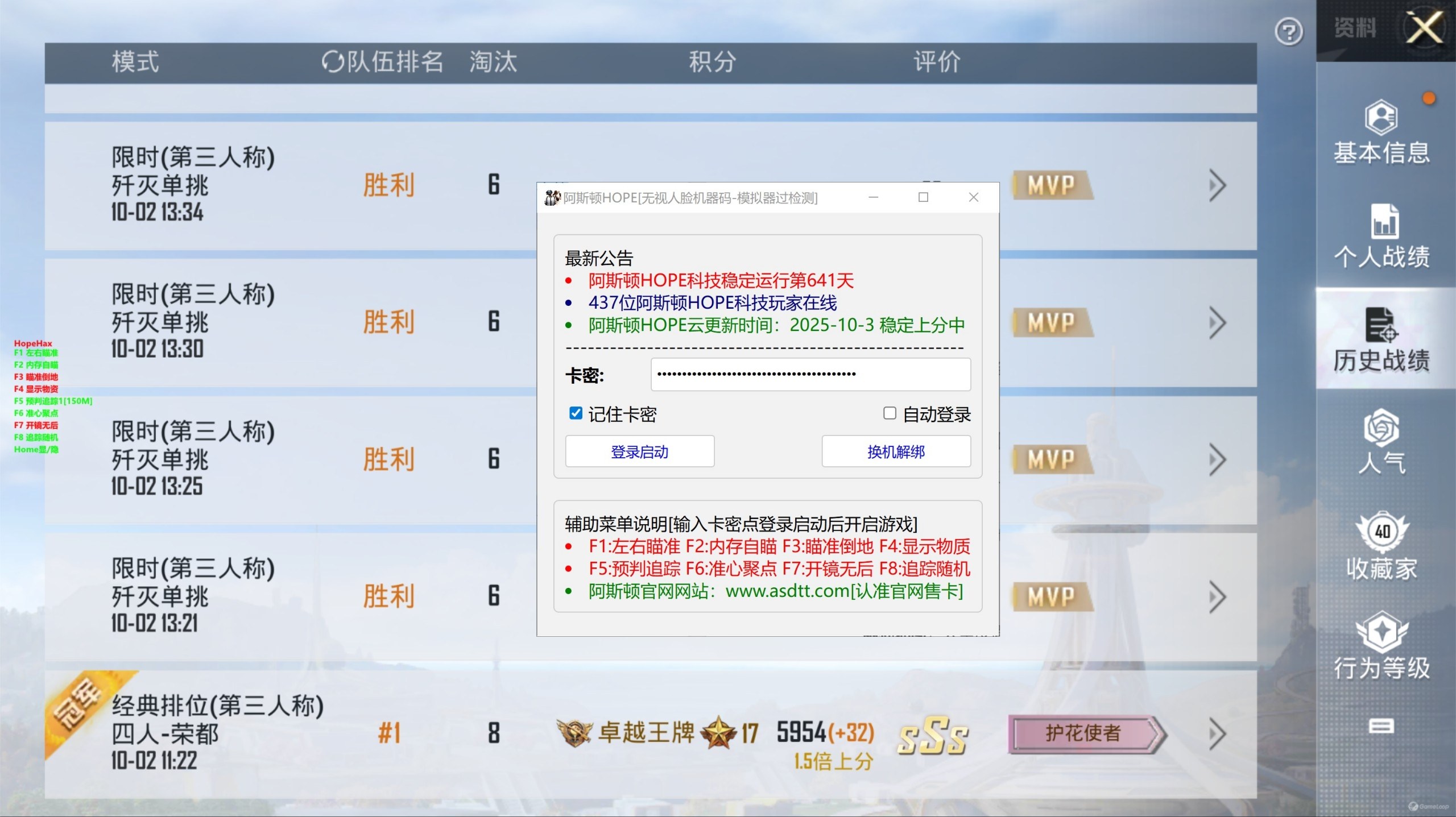Expand the 10-02 13:34 match row arrow
This screenshot has height=817, width=1456.
(x=1217, y=185)
